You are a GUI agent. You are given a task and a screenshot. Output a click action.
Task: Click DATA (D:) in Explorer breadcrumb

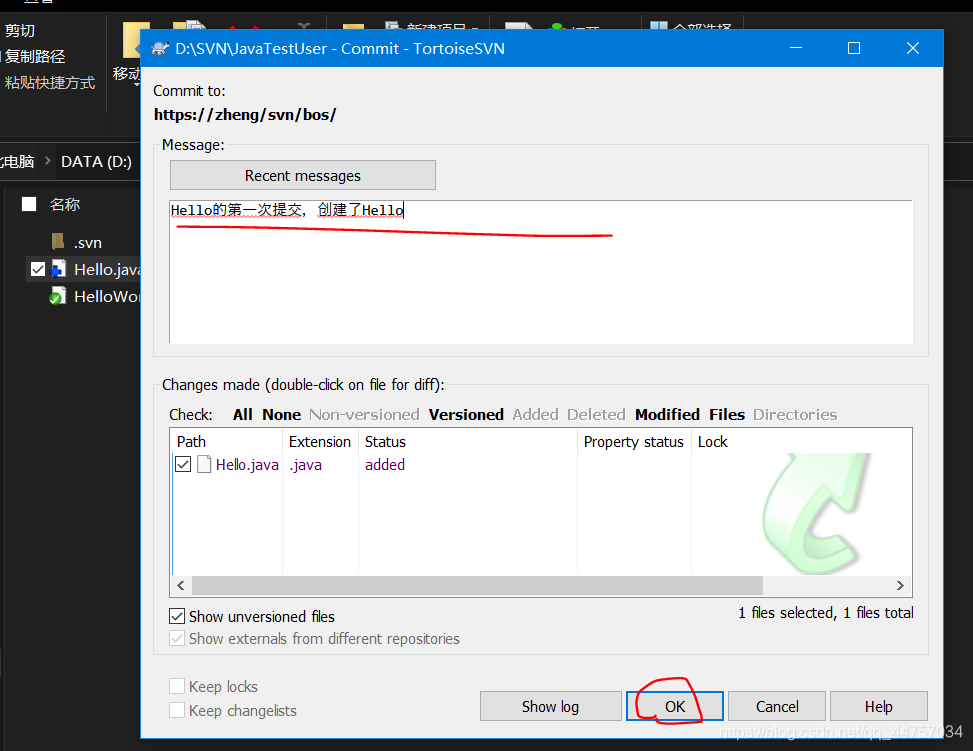point(96,162)
